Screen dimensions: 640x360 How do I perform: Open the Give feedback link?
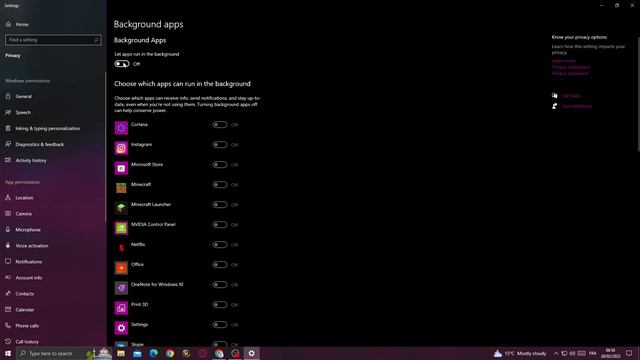577,106
